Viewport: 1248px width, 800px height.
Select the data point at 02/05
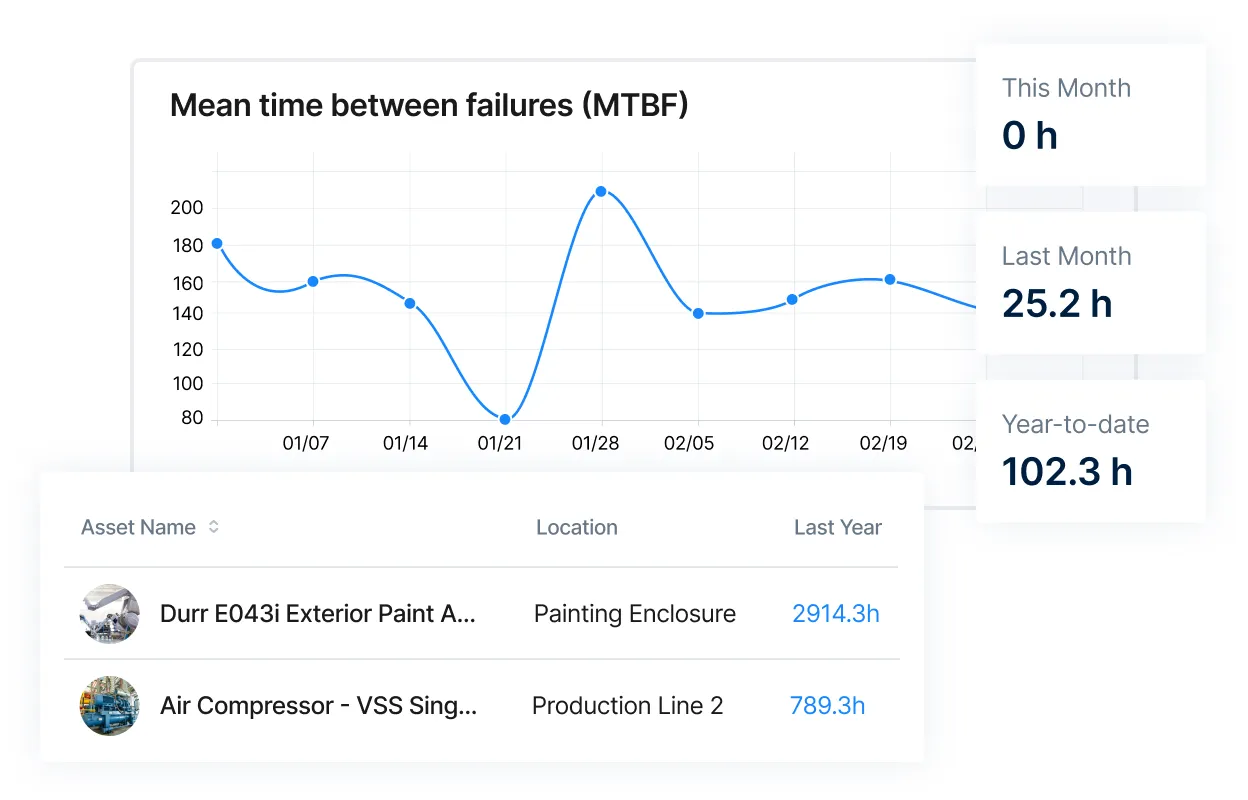coord(697,312)
